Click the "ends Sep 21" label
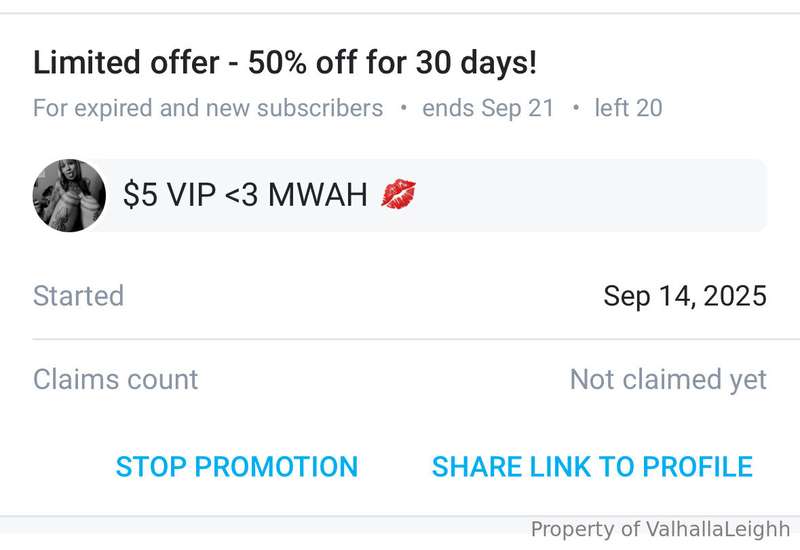 [488, 108]
